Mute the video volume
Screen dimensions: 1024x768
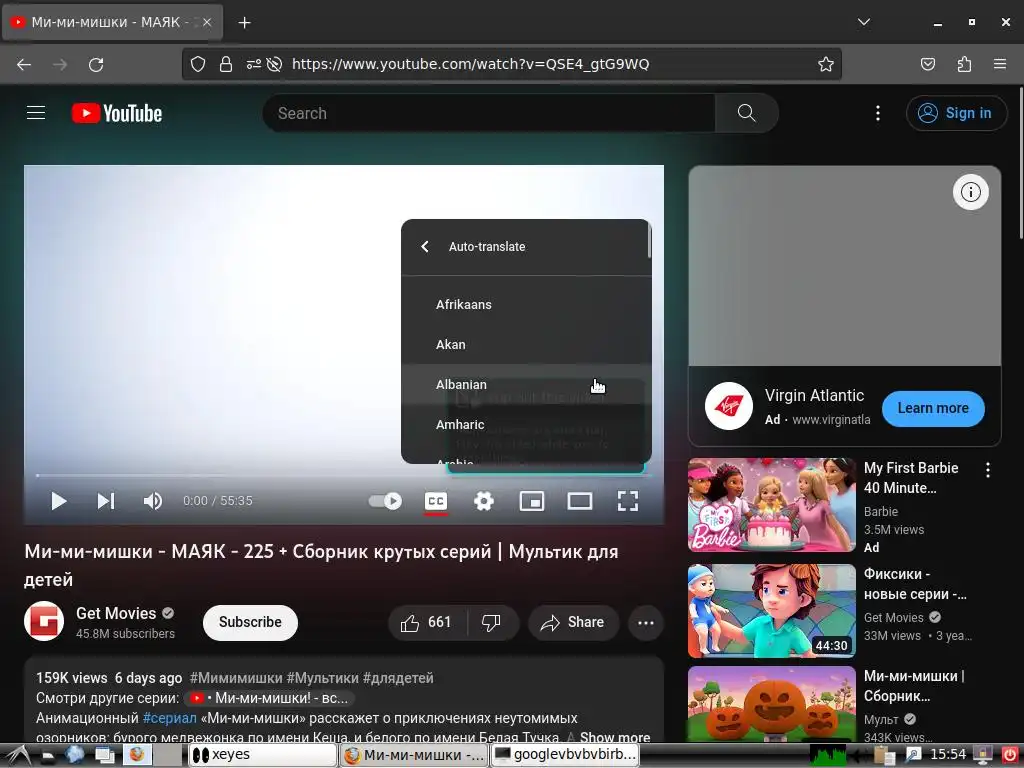tap(153, 501)
